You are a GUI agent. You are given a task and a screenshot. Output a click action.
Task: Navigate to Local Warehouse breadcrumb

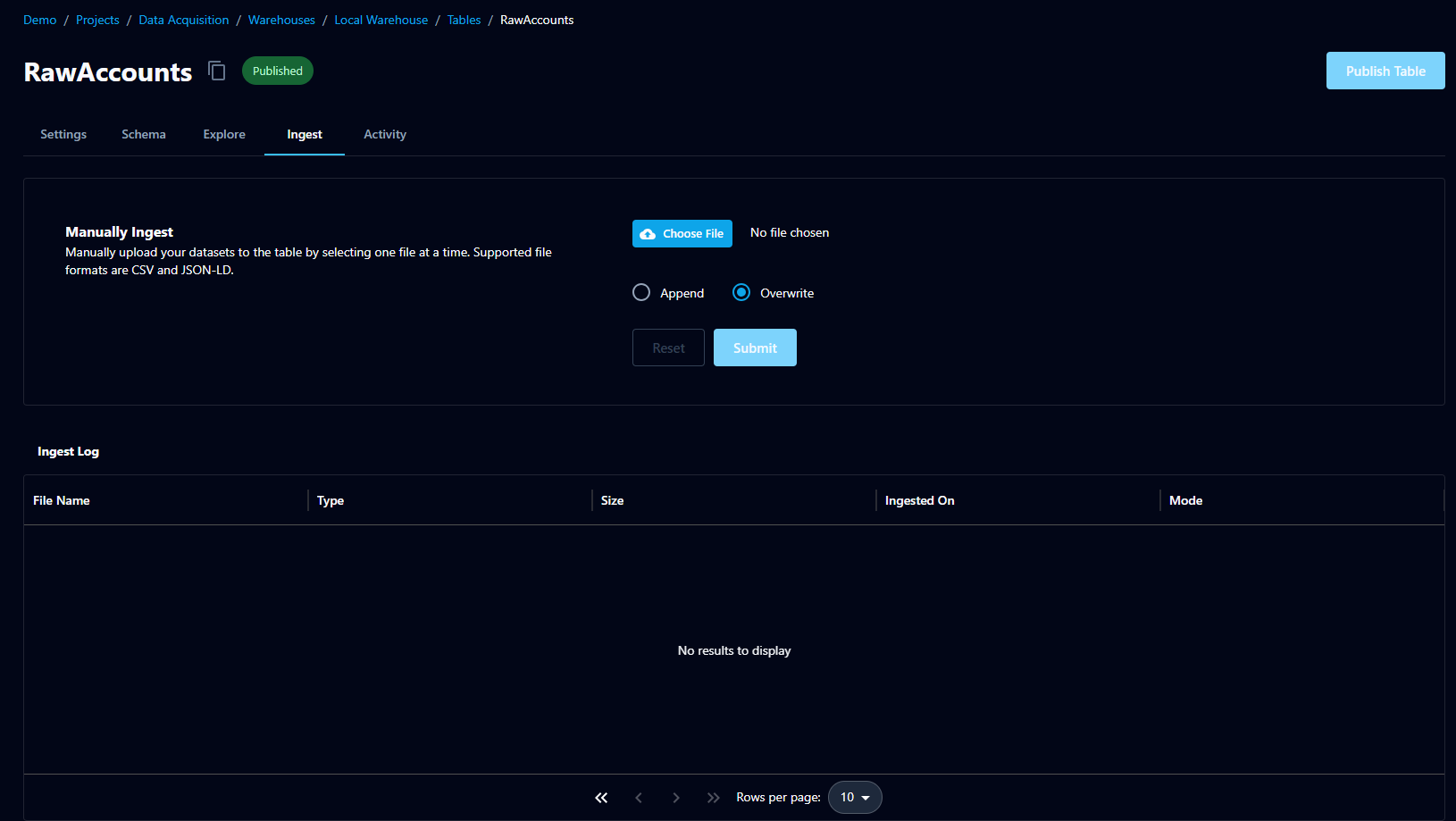coord(381,20)
